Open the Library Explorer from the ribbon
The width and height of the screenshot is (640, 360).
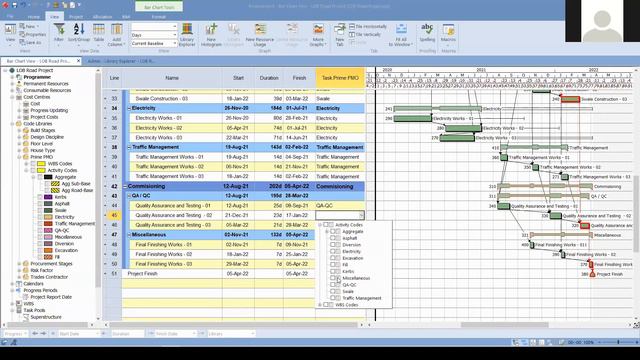coord(187,34)
